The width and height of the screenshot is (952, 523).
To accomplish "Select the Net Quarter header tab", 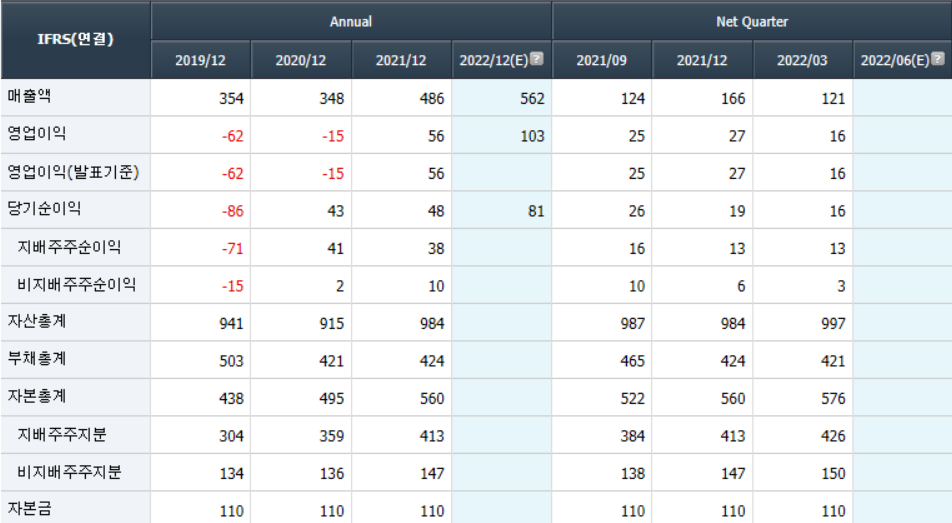I will point(752,21).
